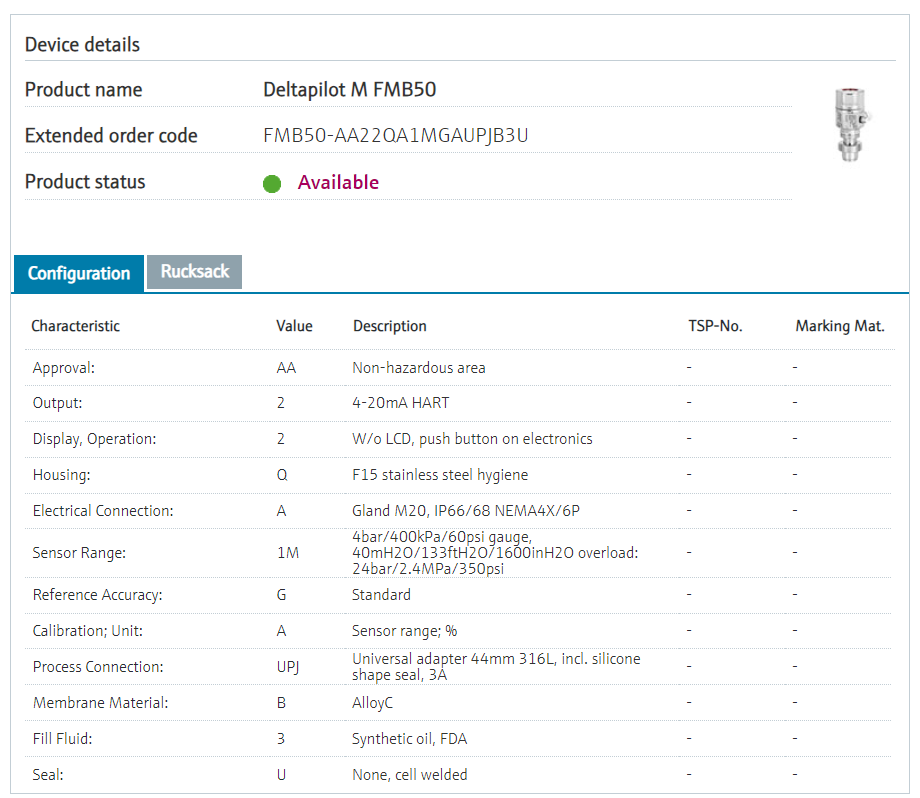Click the 'Process Connection:' row label

coord(98,667)
